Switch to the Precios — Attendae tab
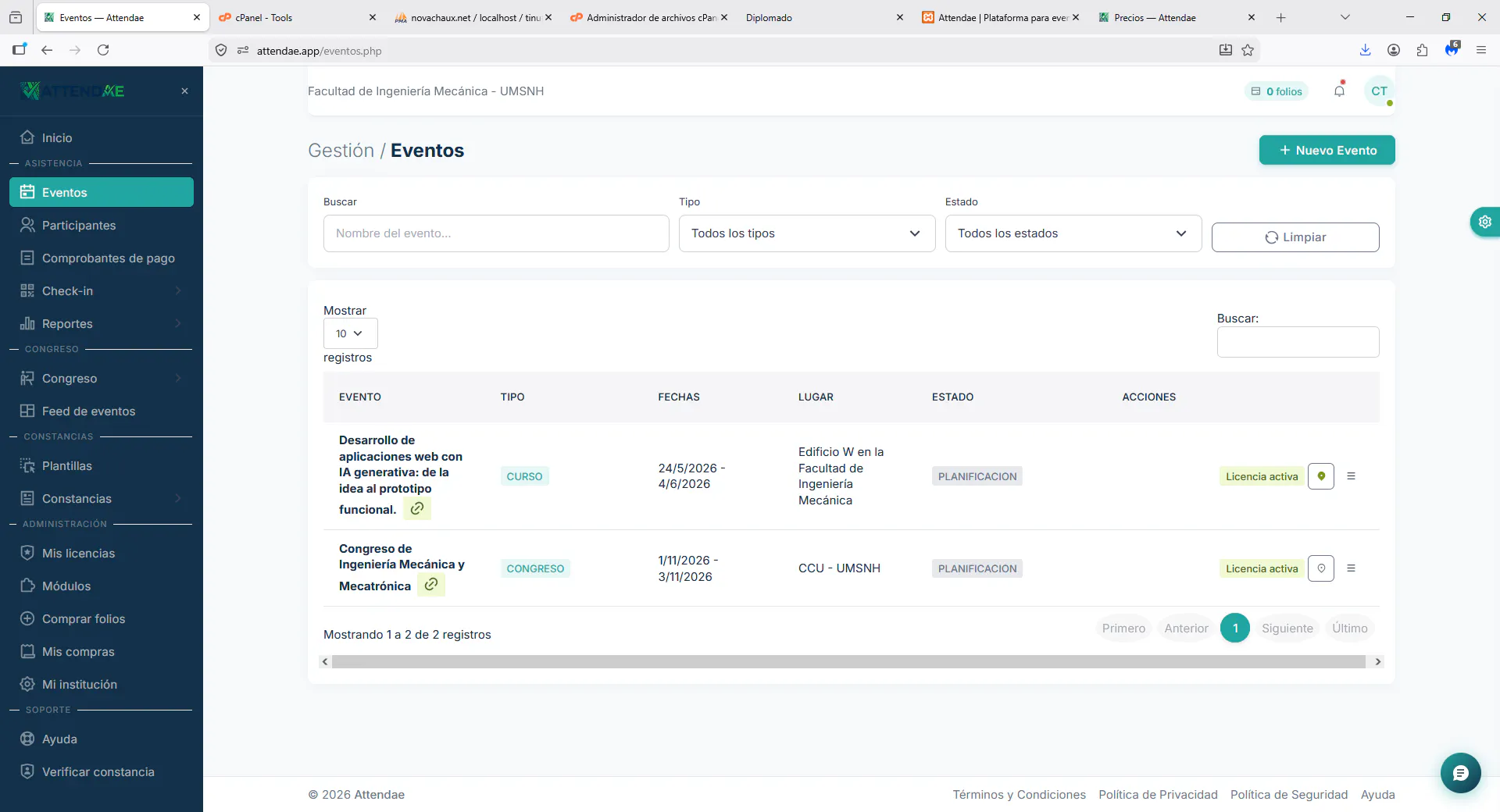 tap(1176, 17)
